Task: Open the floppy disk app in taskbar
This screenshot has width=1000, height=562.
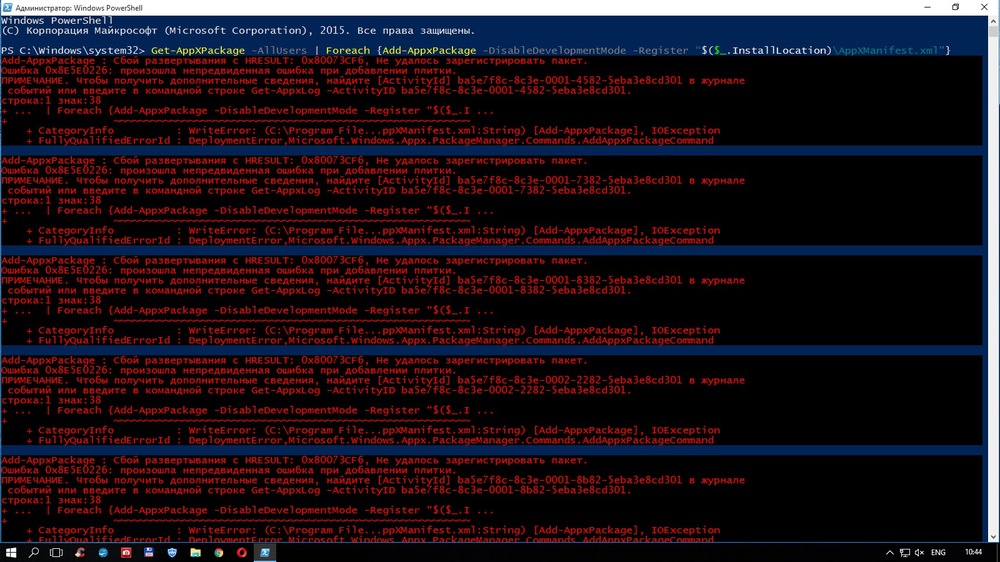Action: [149, 552]
